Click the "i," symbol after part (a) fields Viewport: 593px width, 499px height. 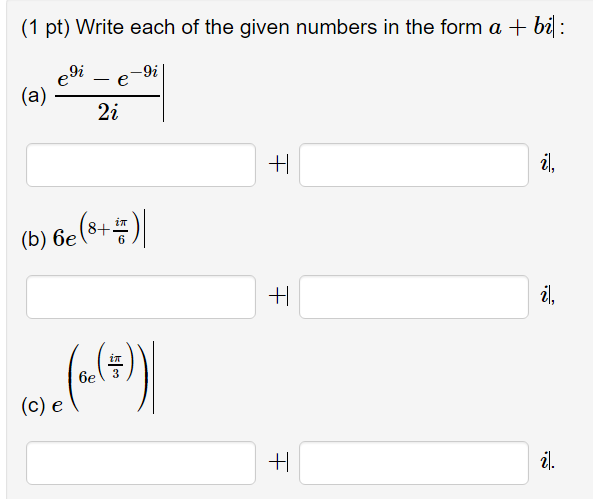pyautogui.click(x=547, y=165)
